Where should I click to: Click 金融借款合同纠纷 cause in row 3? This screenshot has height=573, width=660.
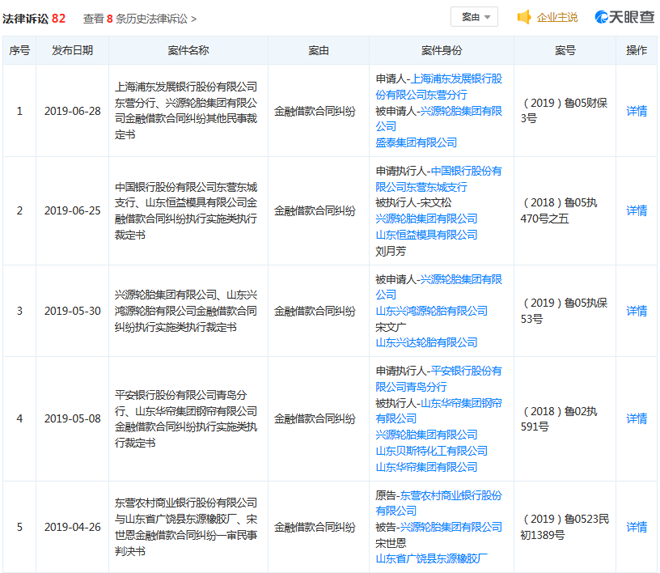coord(314,311)
